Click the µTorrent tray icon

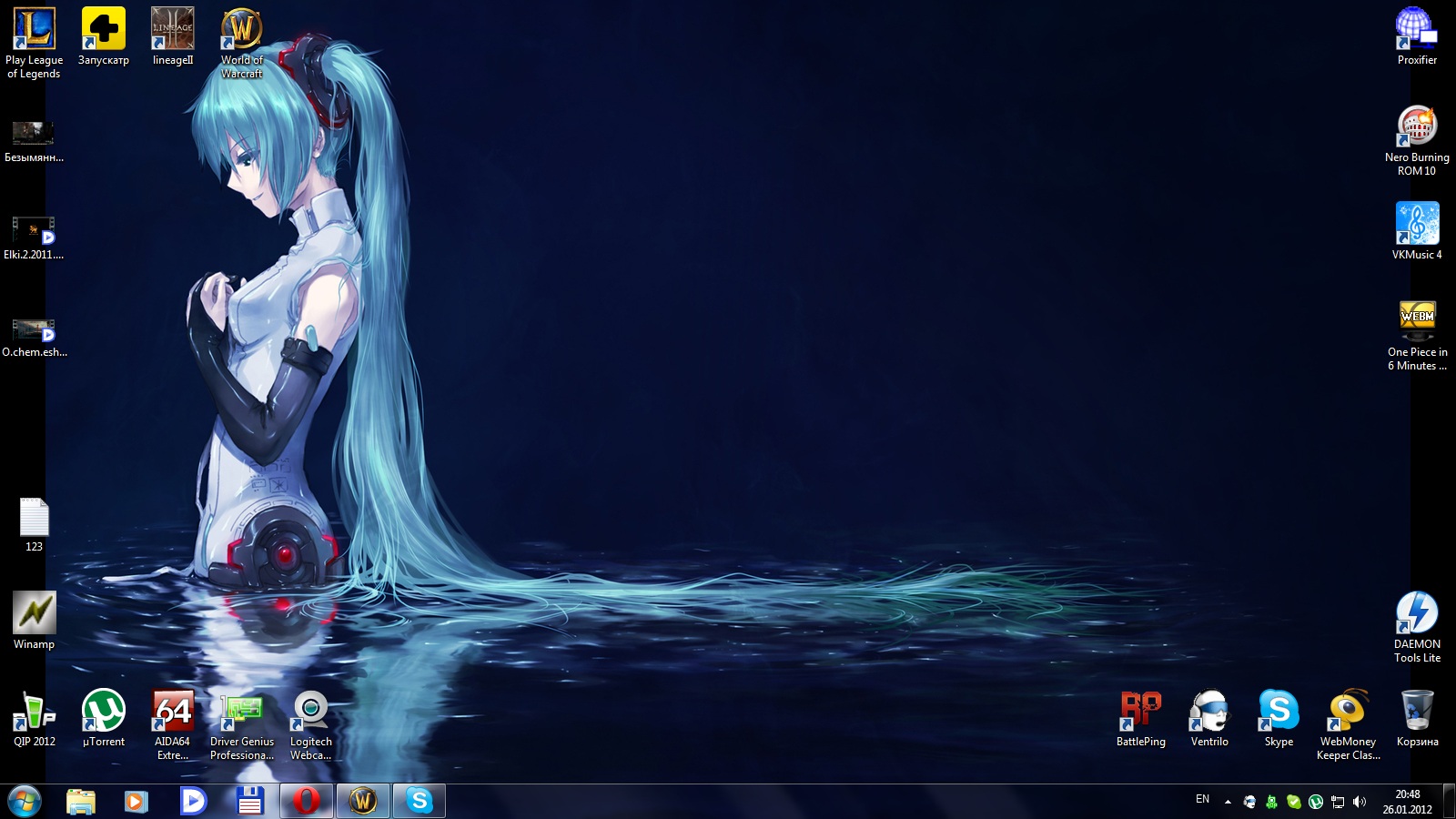pyautogui.click(x=1315, y=802)
